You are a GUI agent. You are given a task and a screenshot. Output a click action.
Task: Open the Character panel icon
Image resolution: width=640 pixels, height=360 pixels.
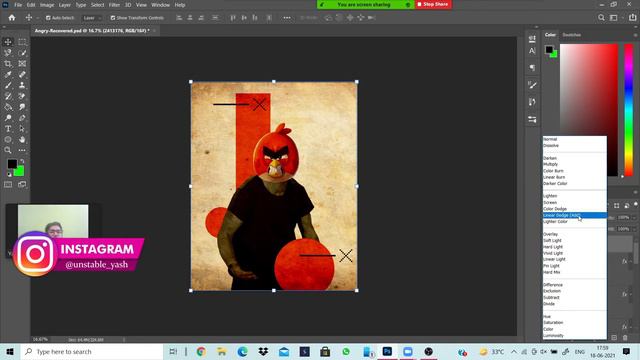point(532,51)
